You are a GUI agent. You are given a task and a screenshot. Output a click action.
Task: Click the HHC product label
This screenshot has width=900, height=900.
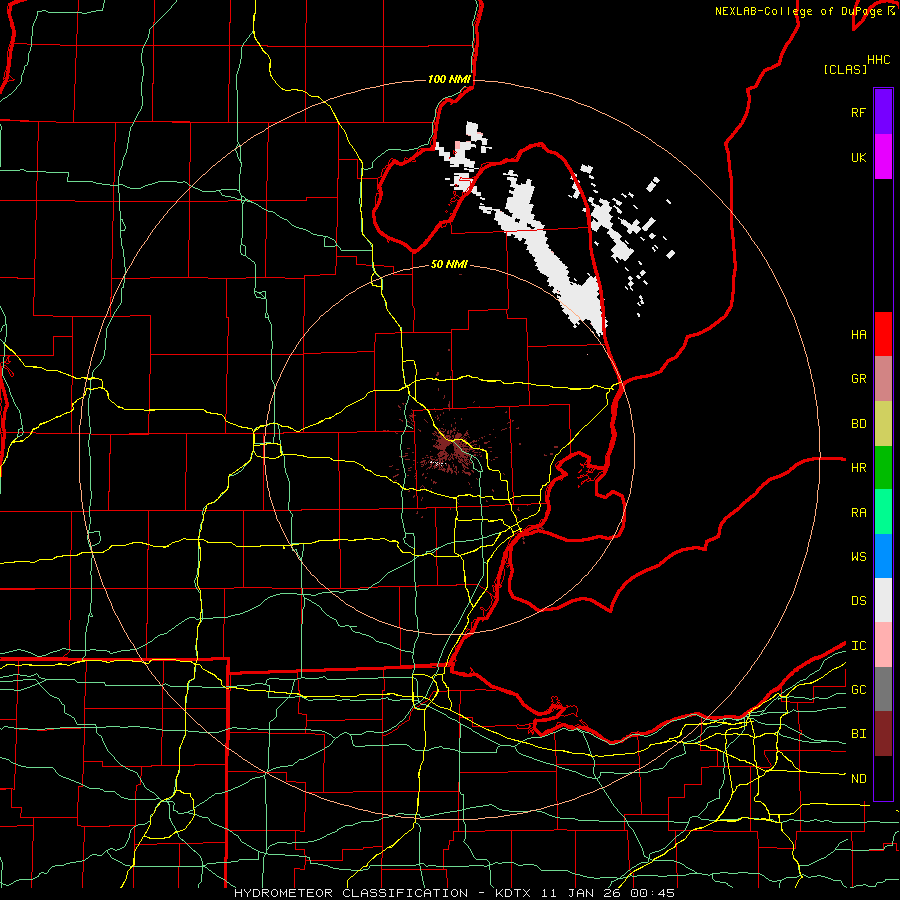(x=879, y=60)
